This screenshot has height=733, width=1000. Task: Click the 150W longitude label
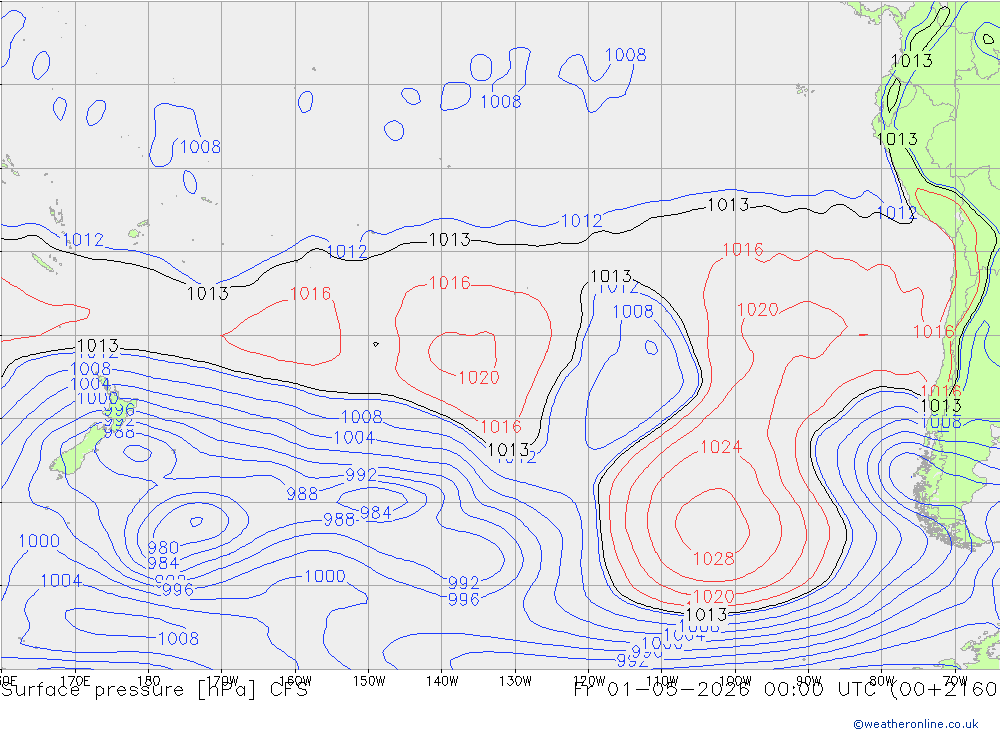369,681
